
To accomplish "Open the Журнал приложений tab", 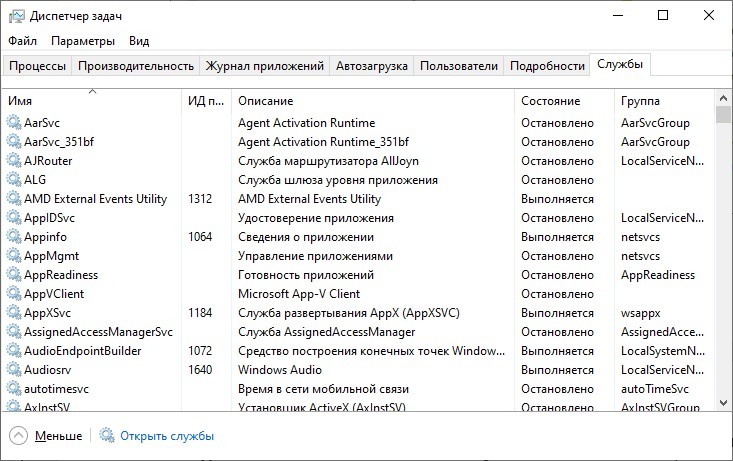I will point(265,66).
